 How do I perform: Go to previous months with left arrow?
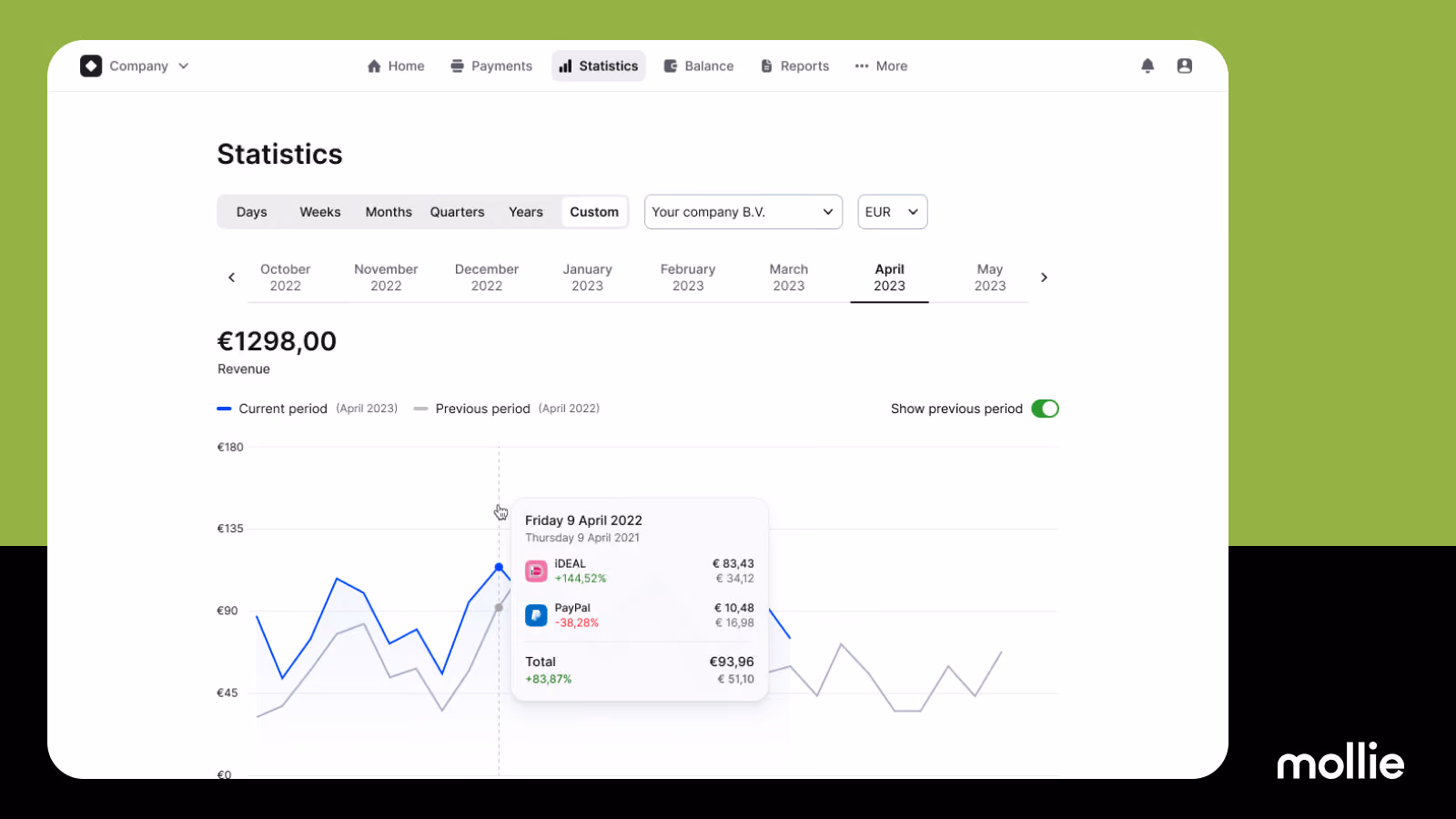(x=231, y=278)
